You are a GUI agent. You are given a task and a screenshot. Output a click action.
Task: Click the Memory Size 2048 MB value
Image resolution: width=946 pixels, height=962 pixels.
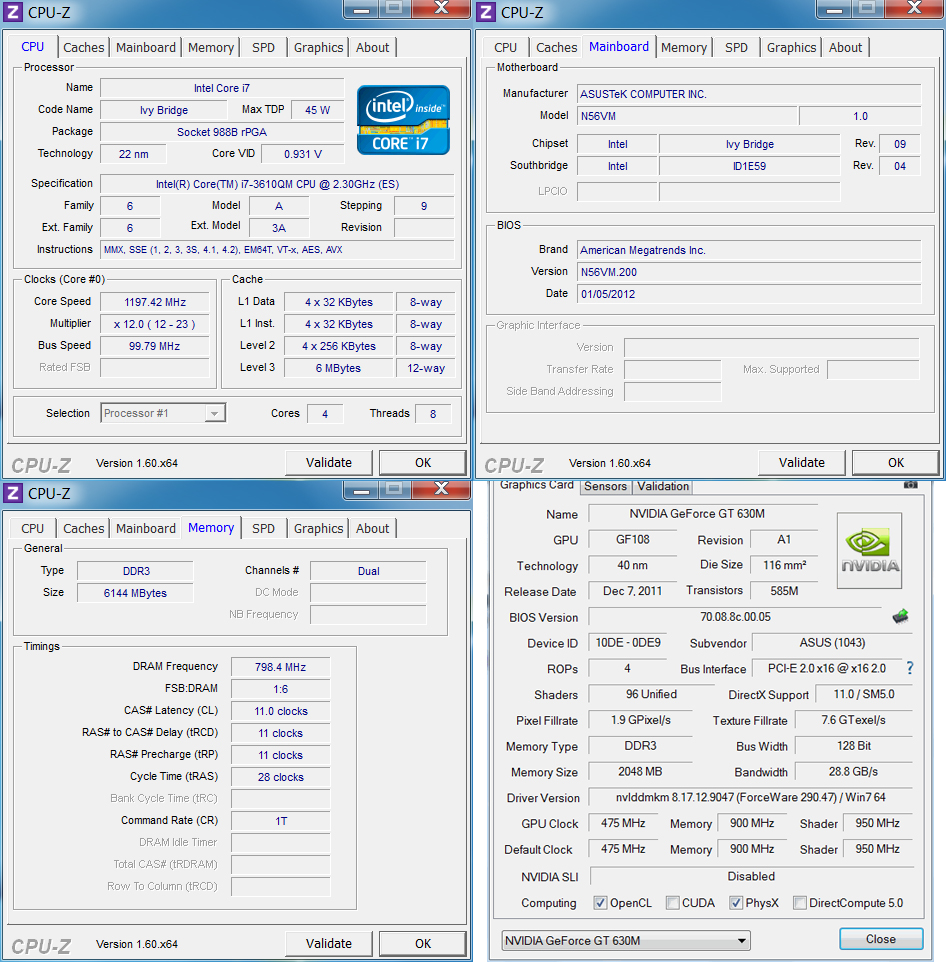pos(640,771)
